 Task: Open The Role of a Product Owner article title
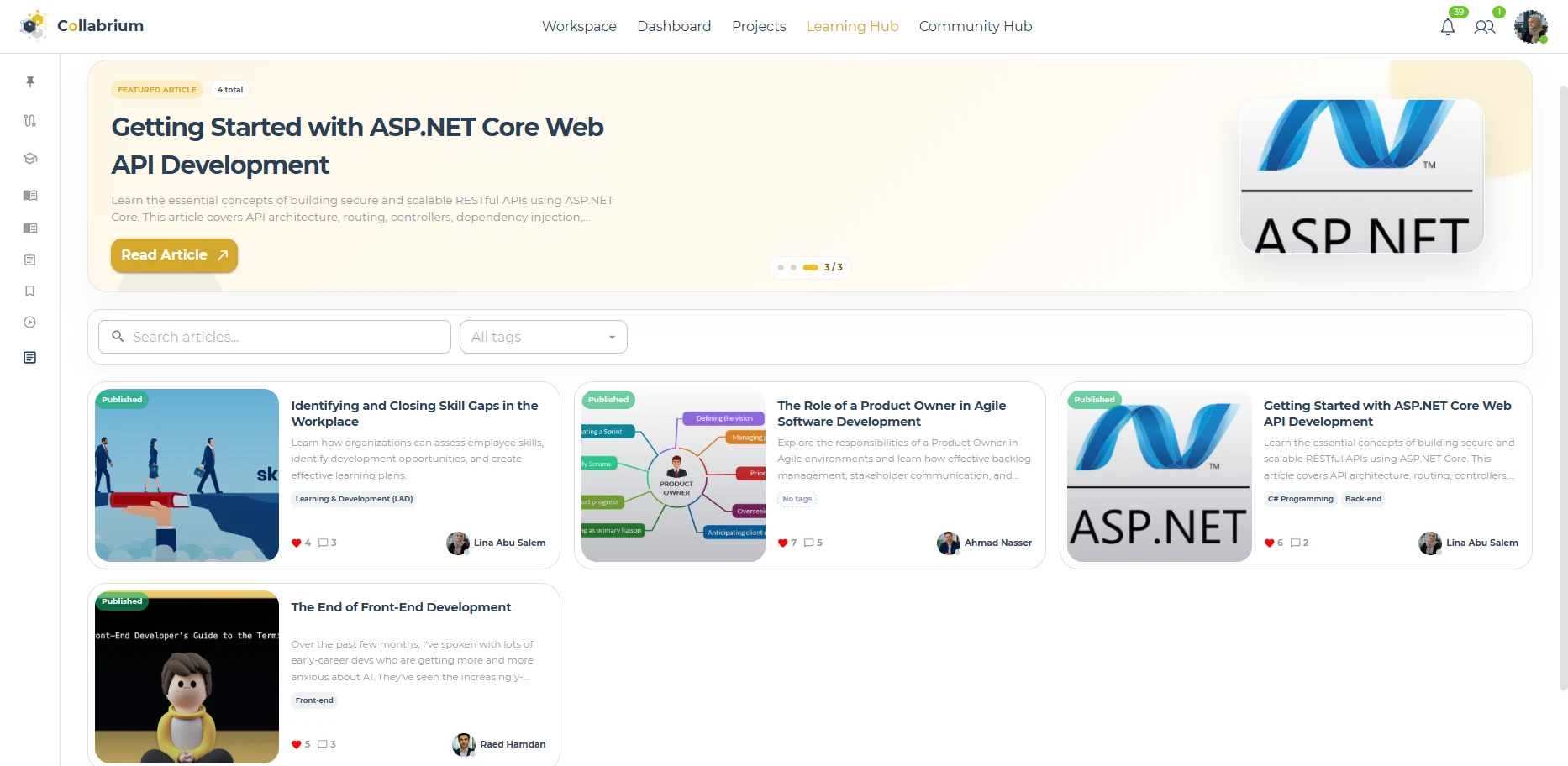tap(892, 413)
